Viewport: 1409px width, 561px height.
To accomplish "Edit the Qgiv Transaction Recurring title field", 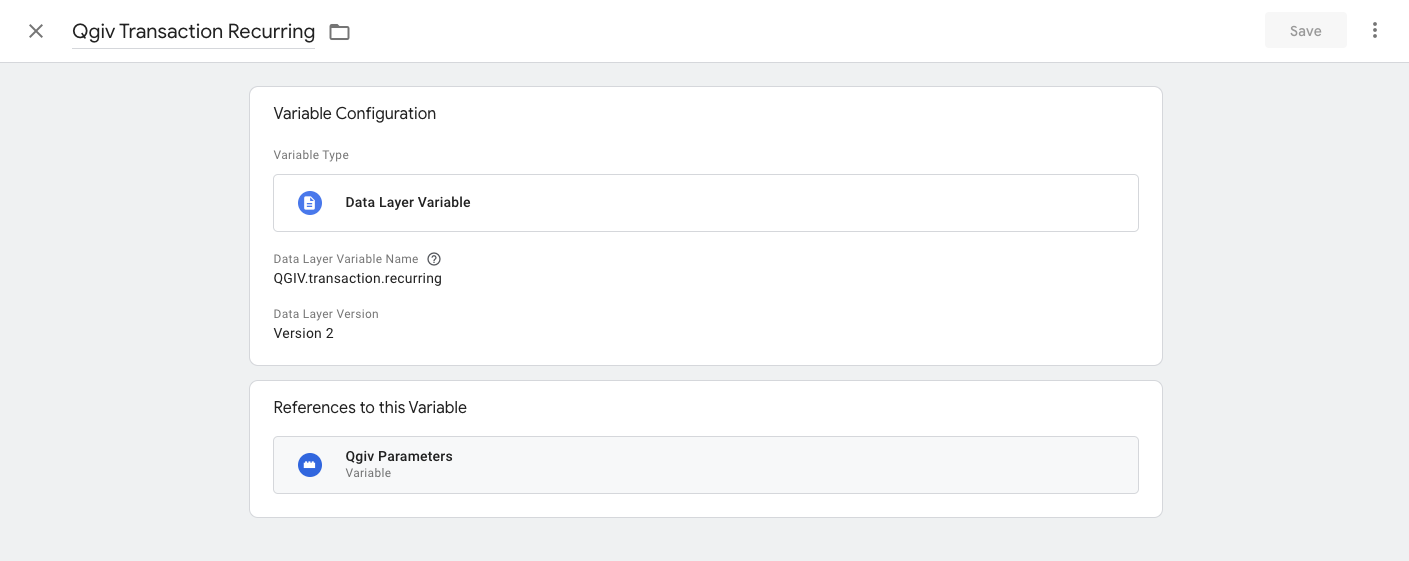I will click(x=193, y=31).
